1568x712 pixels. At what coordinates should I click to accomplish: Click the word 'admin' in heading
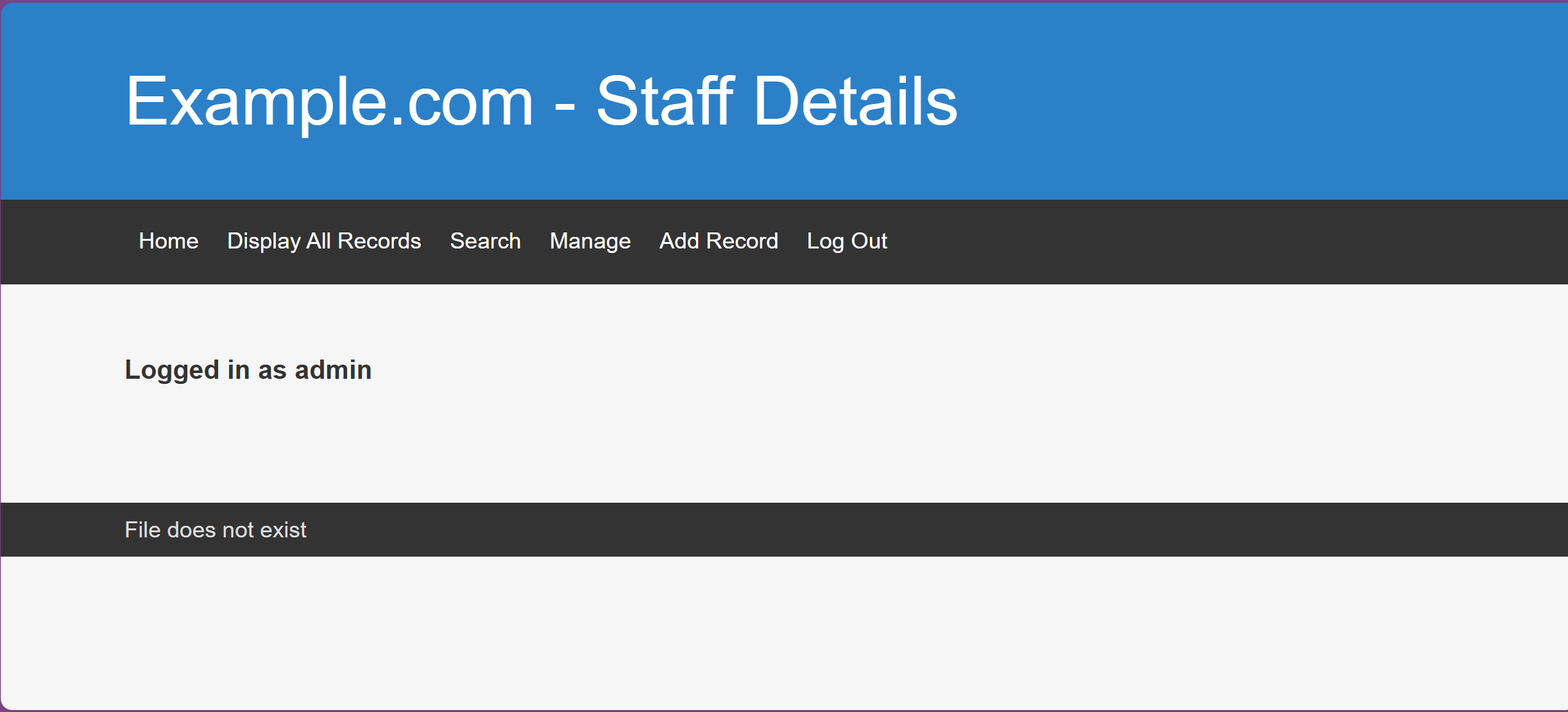click(x=333, y=370)
